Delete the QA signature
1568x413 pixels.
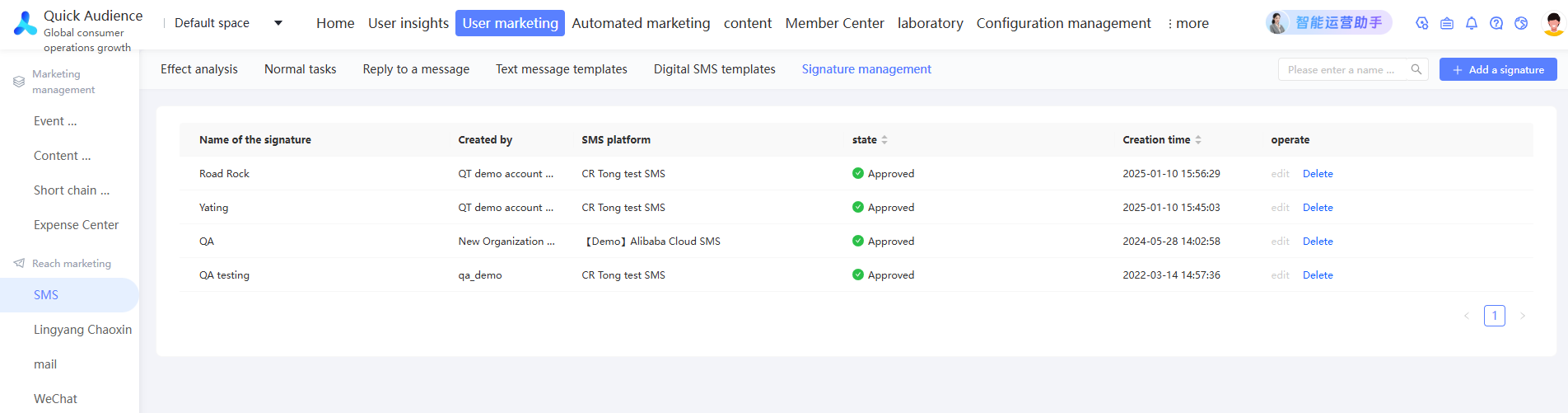click(x=1318, y=241)
